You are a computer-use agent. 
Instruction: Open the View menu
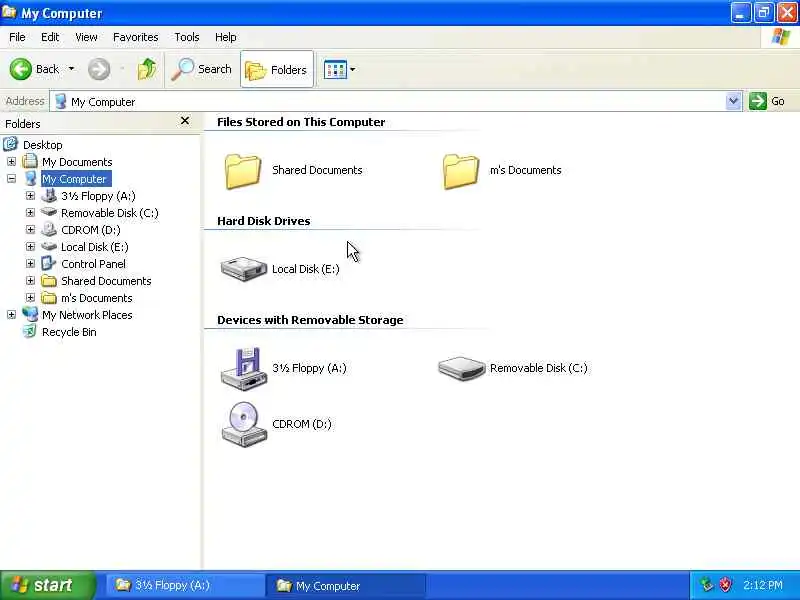(86, 37)
